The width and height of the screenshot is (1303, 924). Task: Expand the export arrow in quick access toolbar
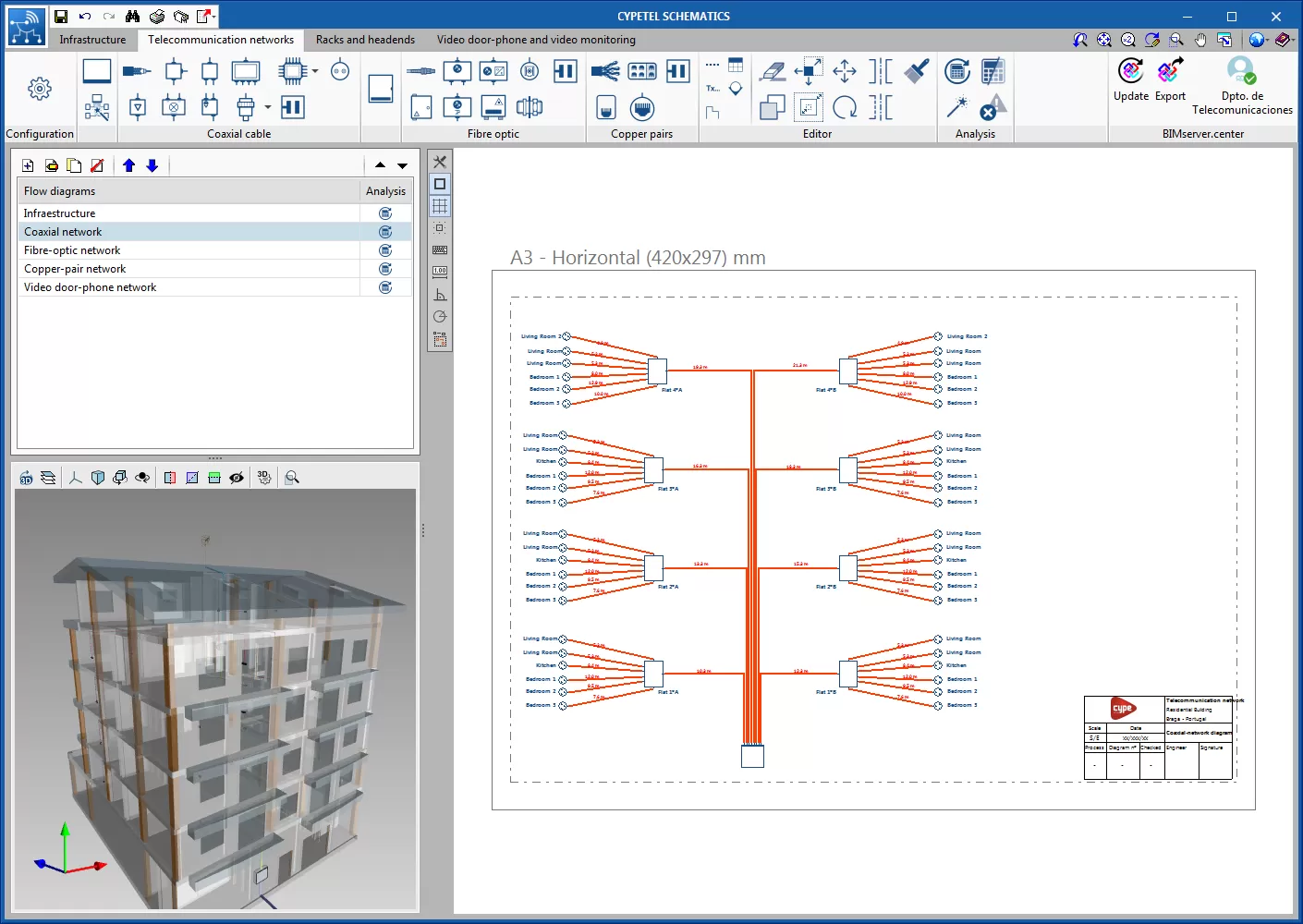(214, 16)
